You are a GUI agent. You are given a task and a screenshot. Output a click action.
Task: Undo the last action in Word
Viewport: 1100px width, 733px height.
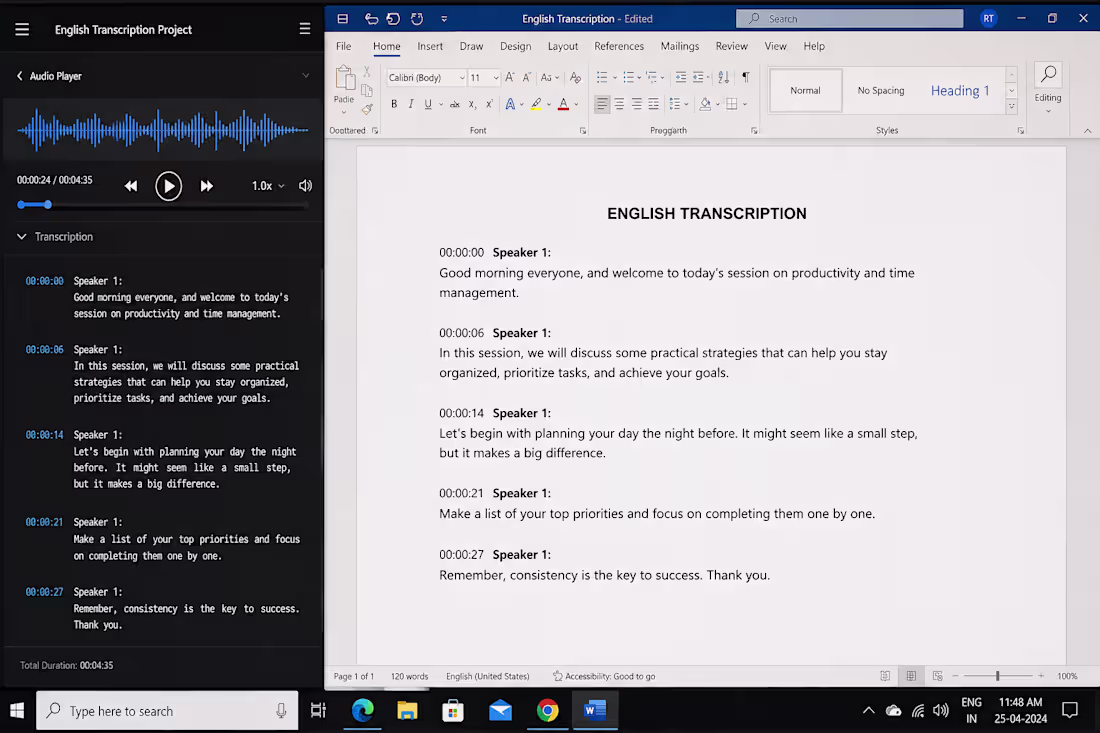tap(370, 19)
